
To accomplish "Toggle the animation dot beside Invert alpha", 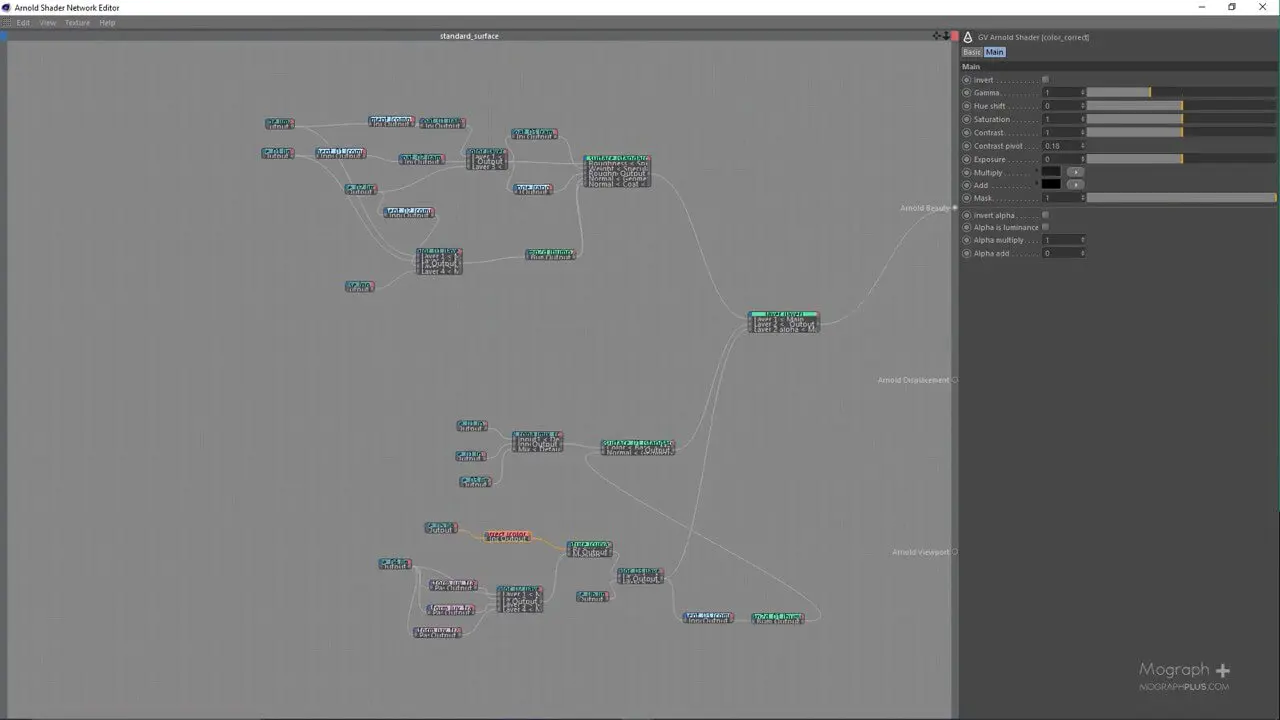I will (967, 215).
